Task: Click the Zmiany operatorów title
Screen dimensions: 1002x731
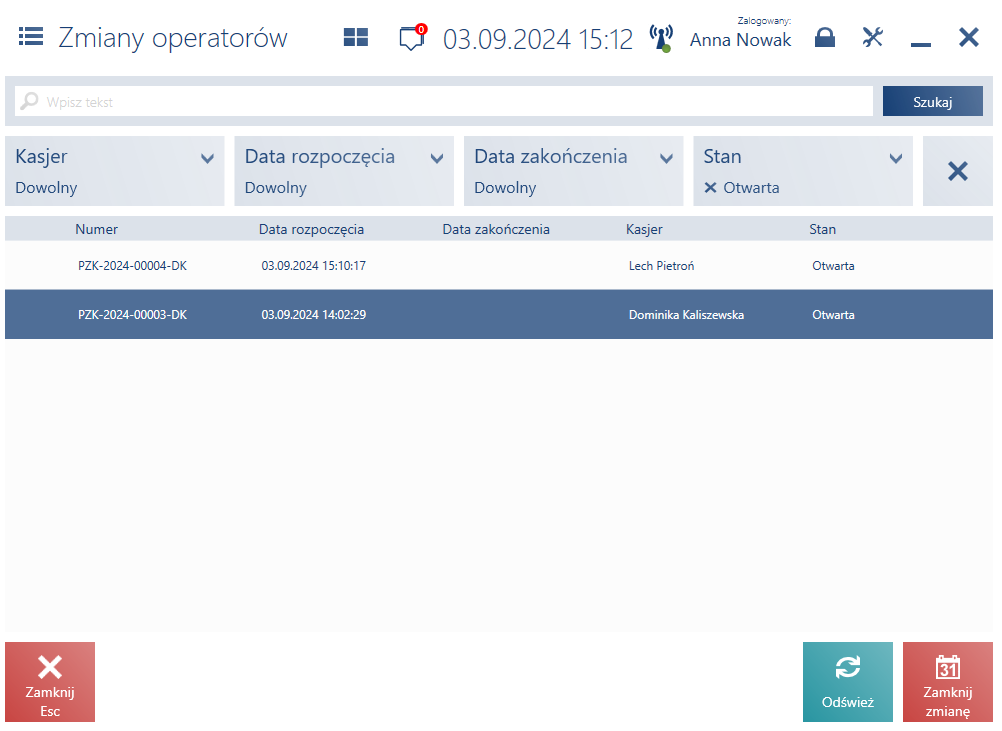Action: [x=173, y=38]
